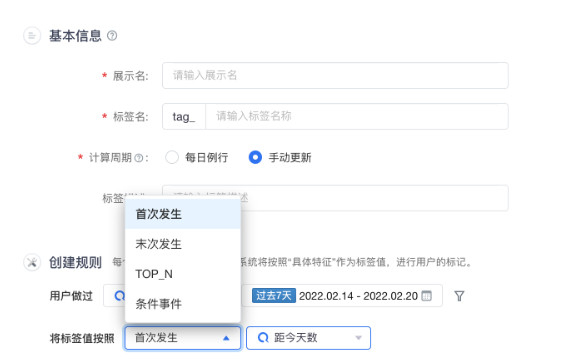Click the 用户做过 label

[x=71, y=296]
